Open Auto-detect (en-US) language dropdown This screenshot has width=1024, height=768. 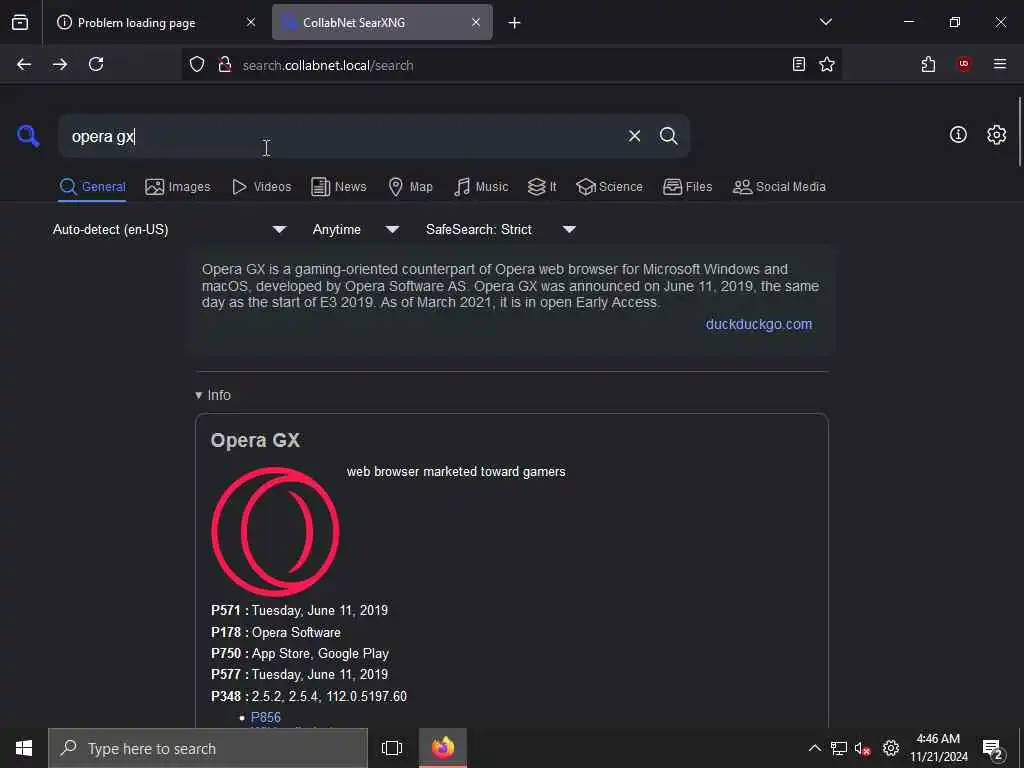click(x=170, y=229)
